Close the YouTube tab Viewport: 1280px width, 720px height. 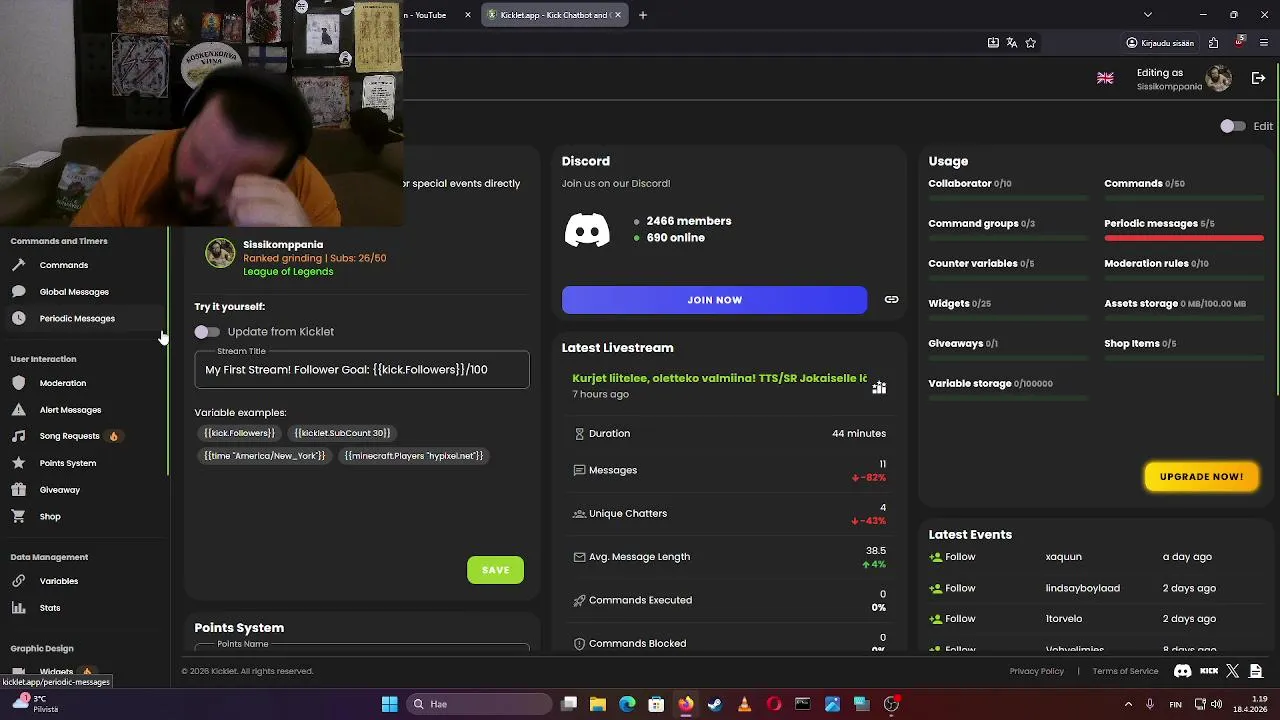click(x=469, y=15)
